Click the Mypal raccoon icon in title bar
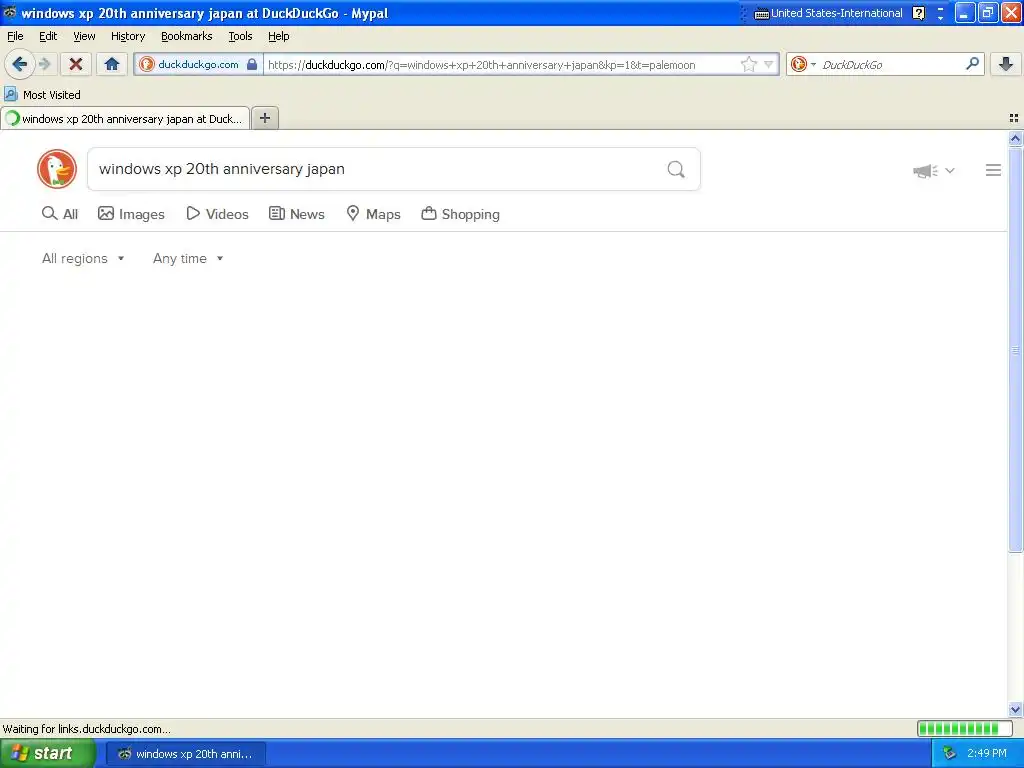 pyautogui.click(x=9, y=12)
